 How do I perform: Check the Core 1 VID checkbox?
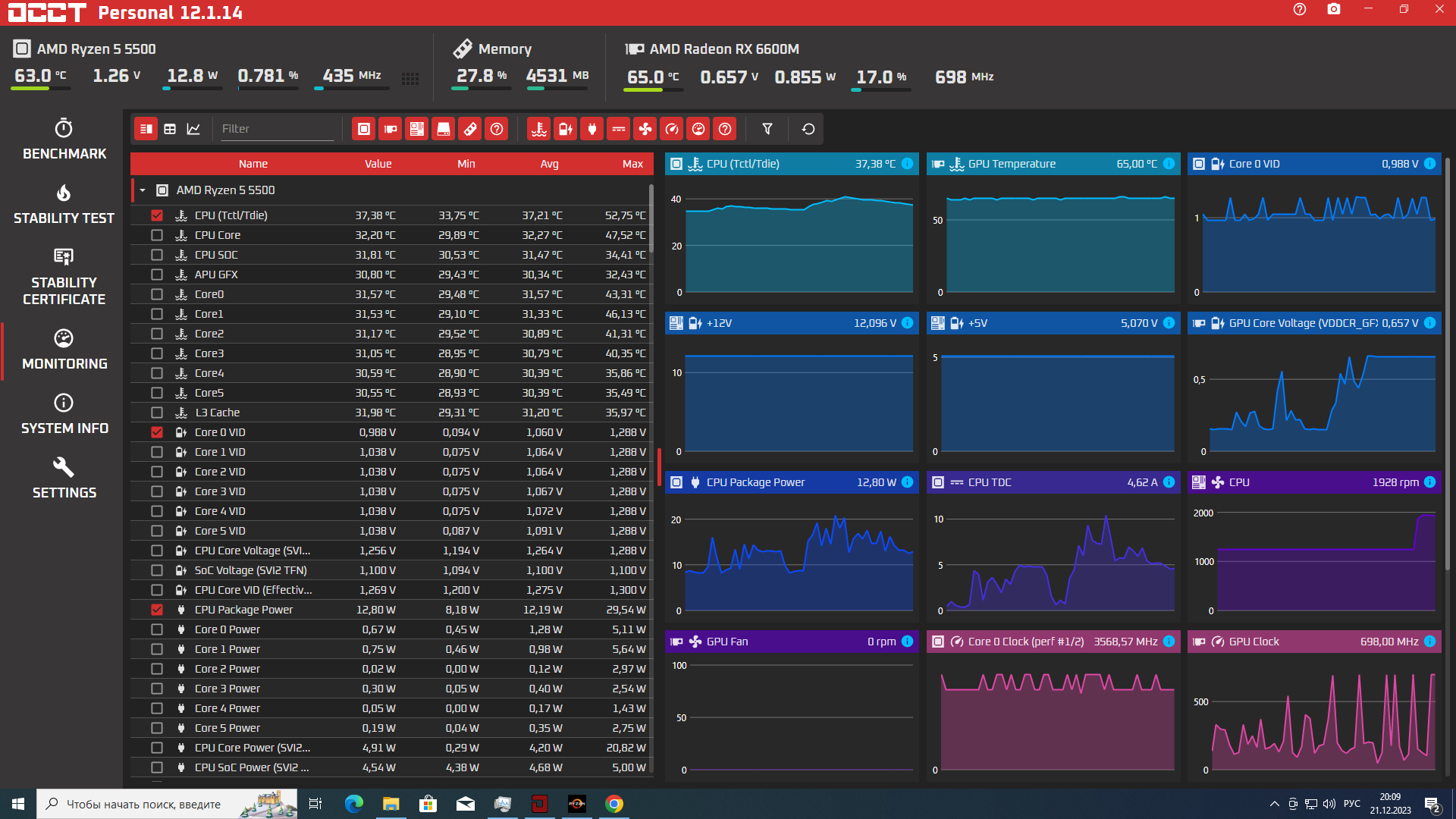(x=157, y=452)
